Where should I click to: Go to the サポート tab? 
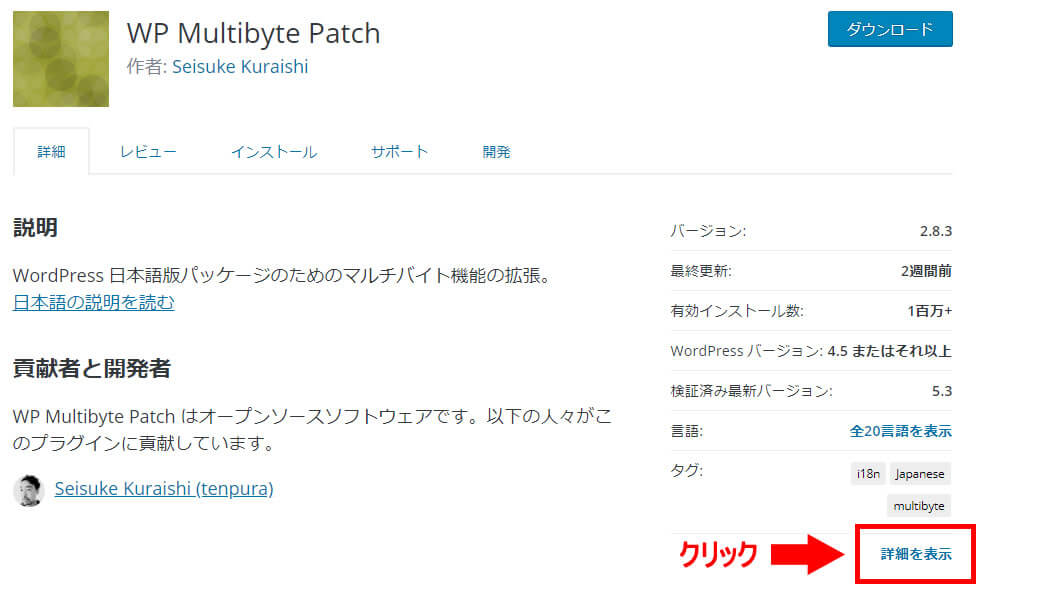pyautogui.click(x=399, y=152)
